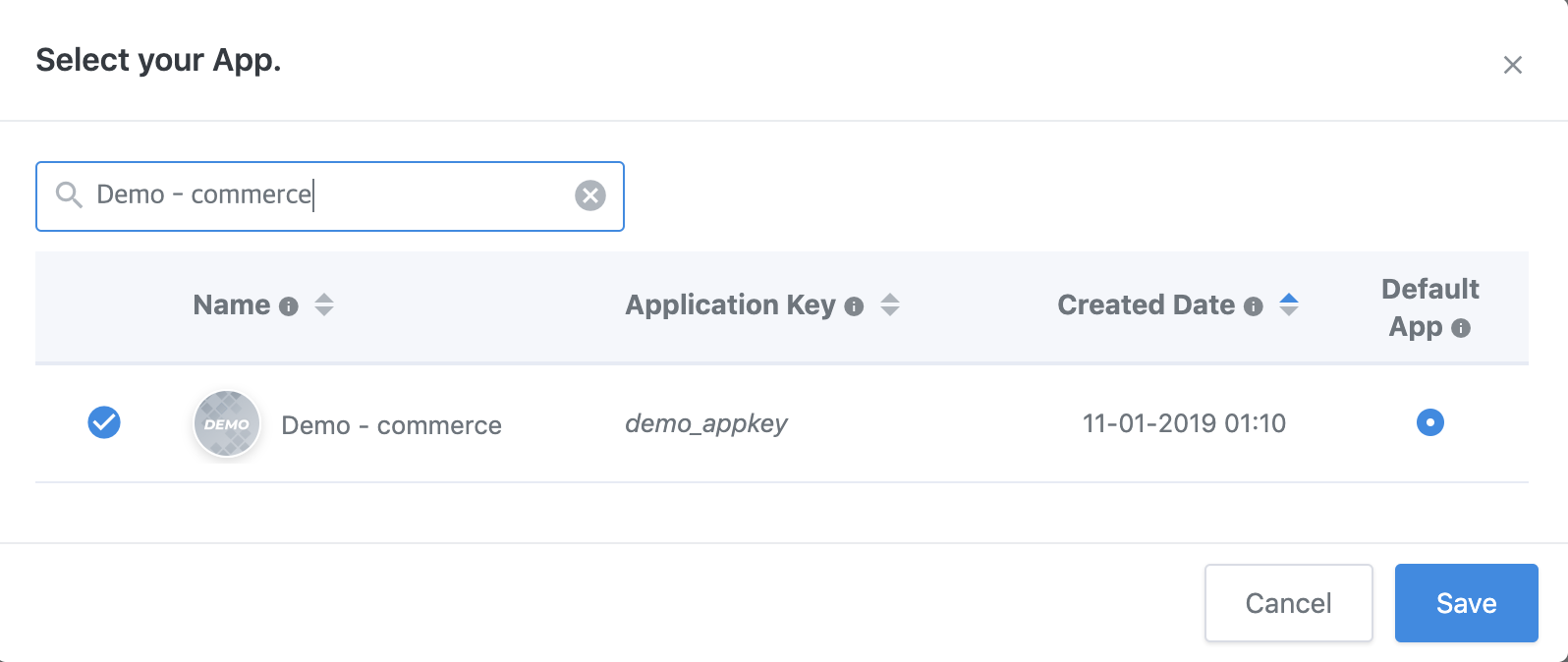Toggle Created Date sort order arrows

(x=1289, y=305)
